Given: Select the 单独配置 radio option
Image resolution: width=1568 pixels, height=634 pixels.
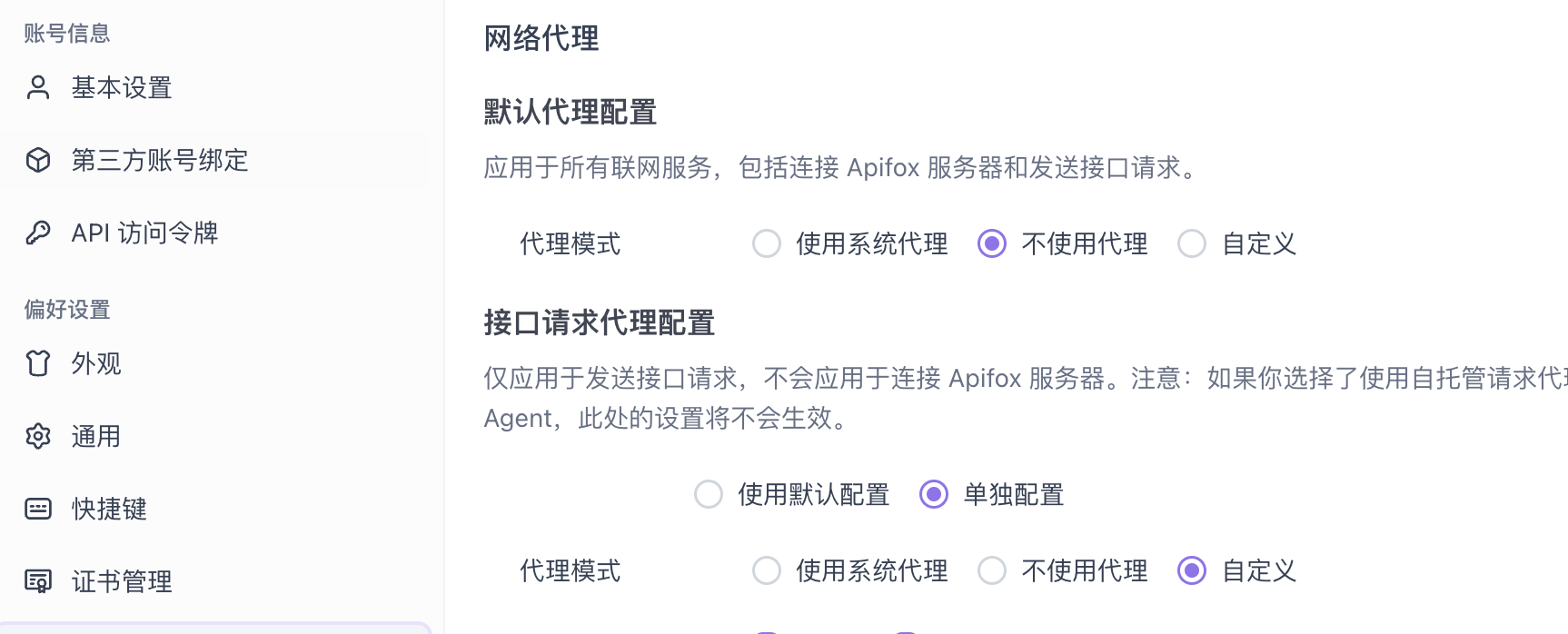Looking at the screenshot, I should click(x=934, y=494).
